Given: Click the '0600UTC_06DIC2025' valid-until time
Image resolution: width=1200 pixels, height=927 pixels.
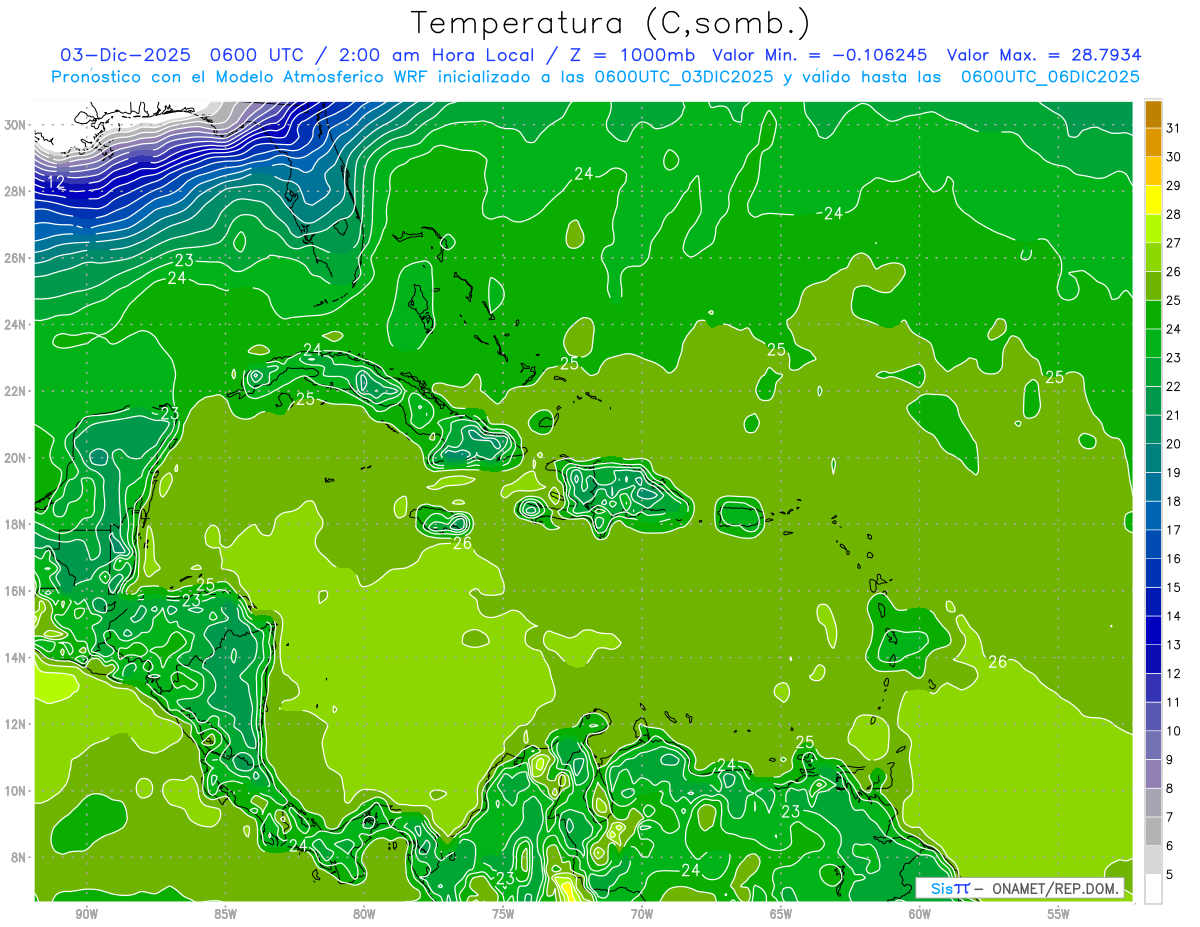Looking at the screenshot, I should click(1050, 77).
